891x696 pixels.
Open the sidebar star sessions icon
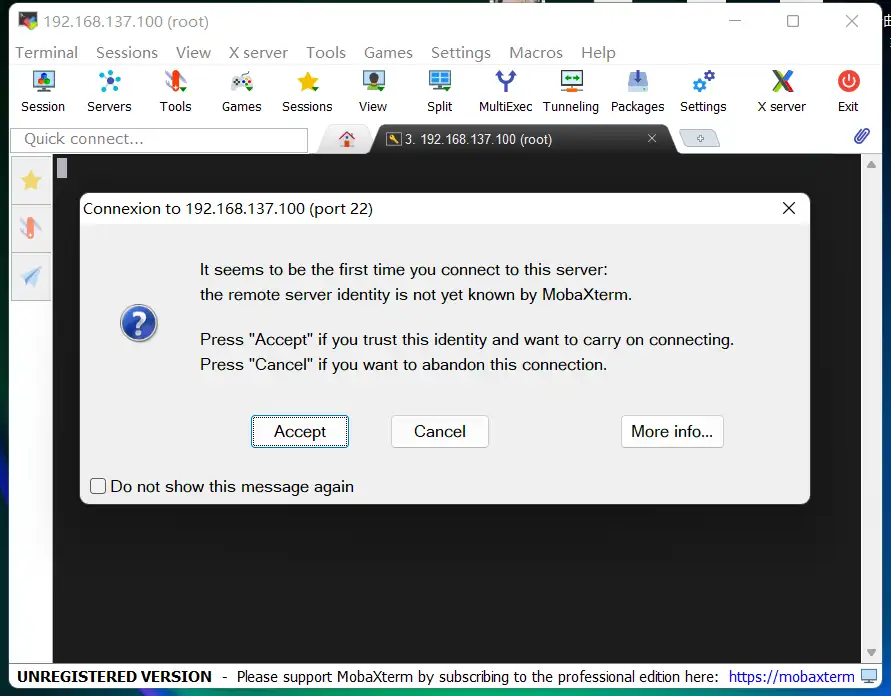click(31, 181)
